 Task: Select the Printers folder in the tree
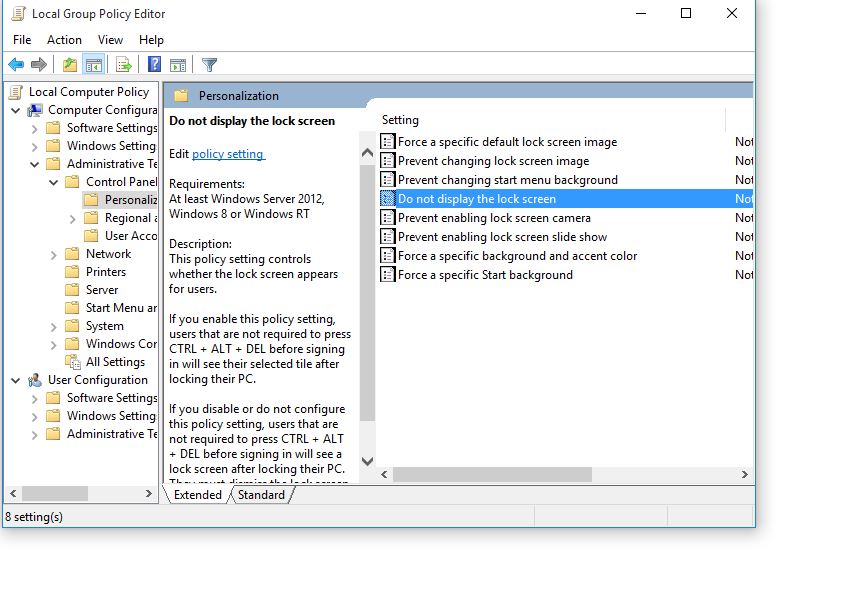click(x=108, y=271)
